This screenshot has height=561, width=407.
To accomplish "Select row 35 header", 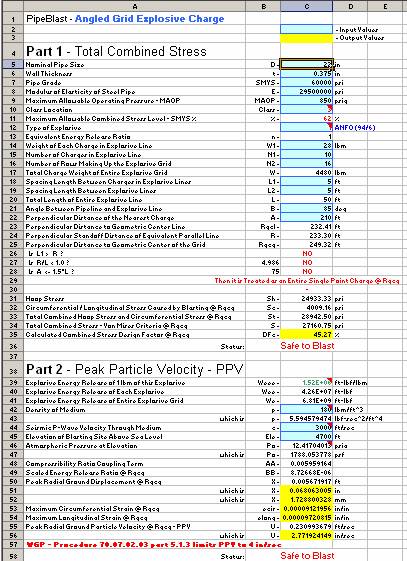I will click(13, 334).
